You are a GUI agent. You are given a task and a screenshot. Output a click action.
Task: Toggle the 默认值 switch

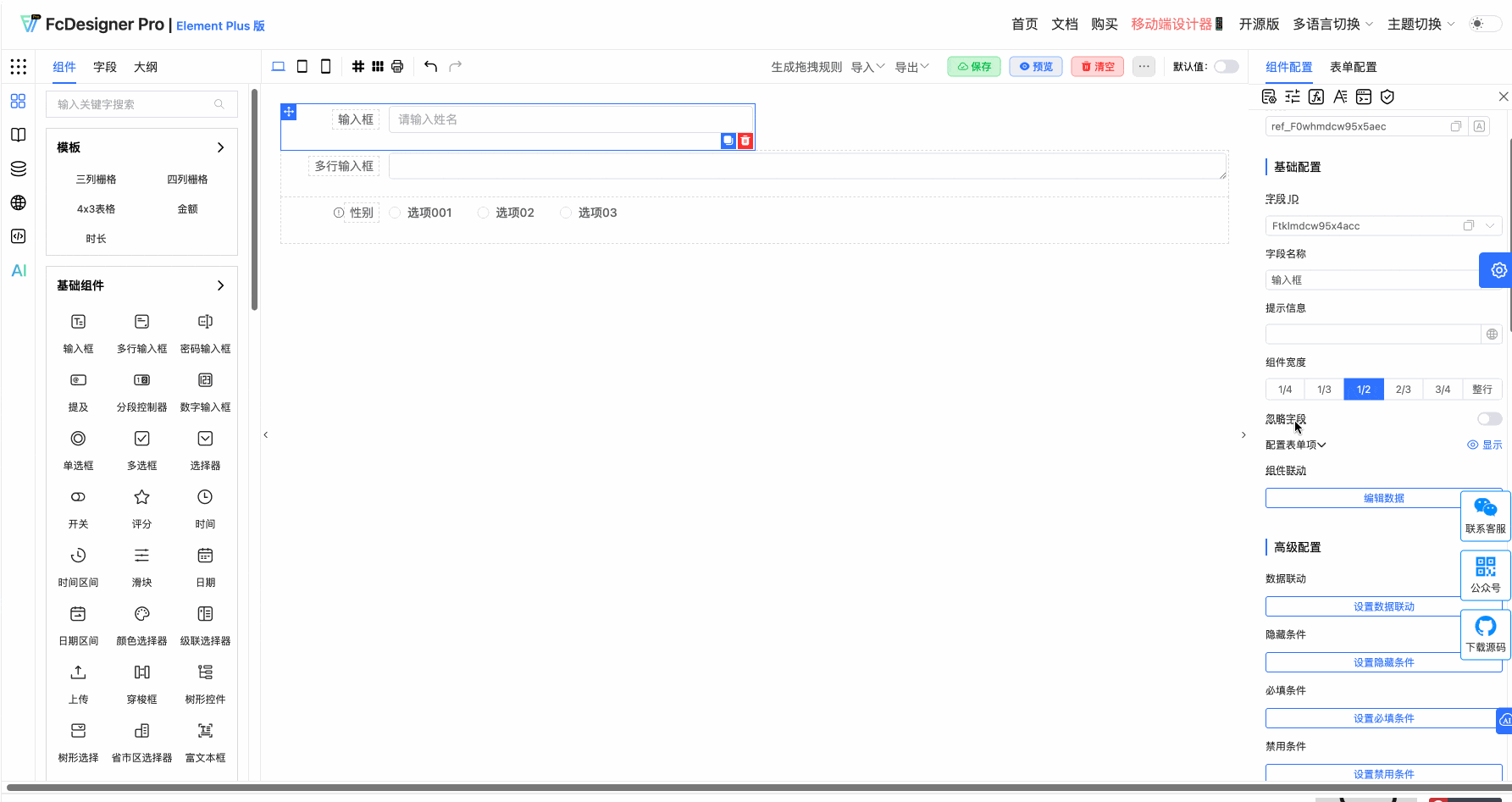click(1225, 66)
